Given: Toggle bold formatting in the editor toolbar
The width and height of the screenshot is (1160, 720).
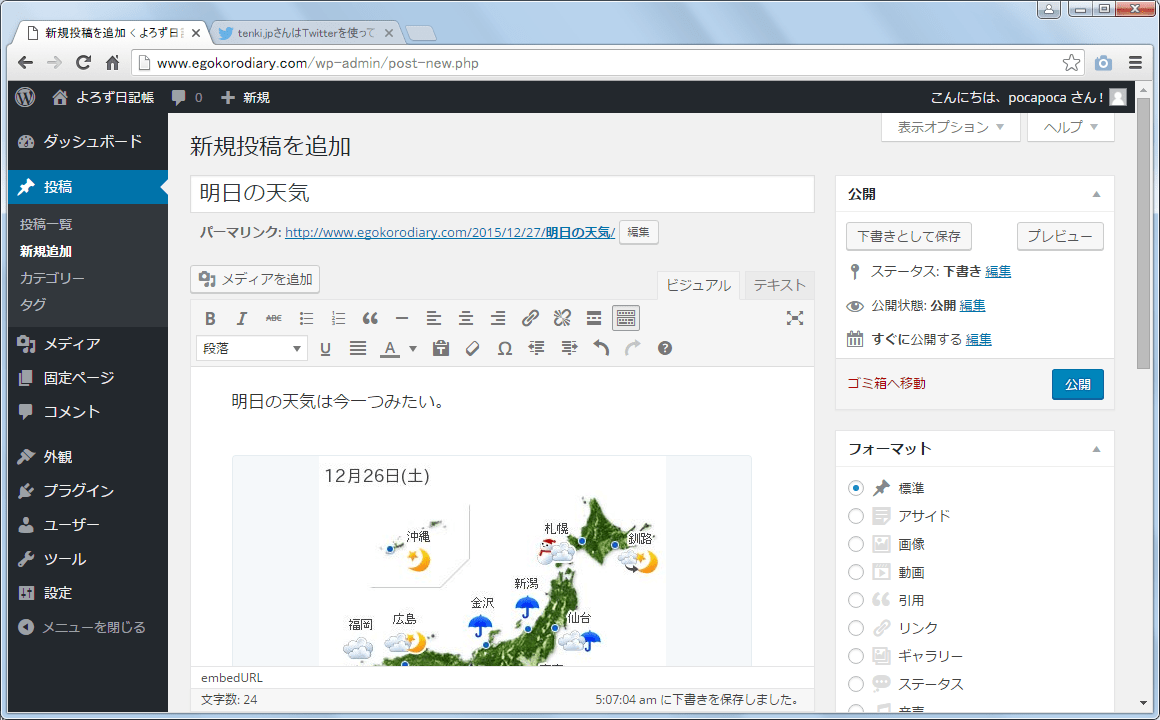Looking at the screenshot, I should [210, 319].
